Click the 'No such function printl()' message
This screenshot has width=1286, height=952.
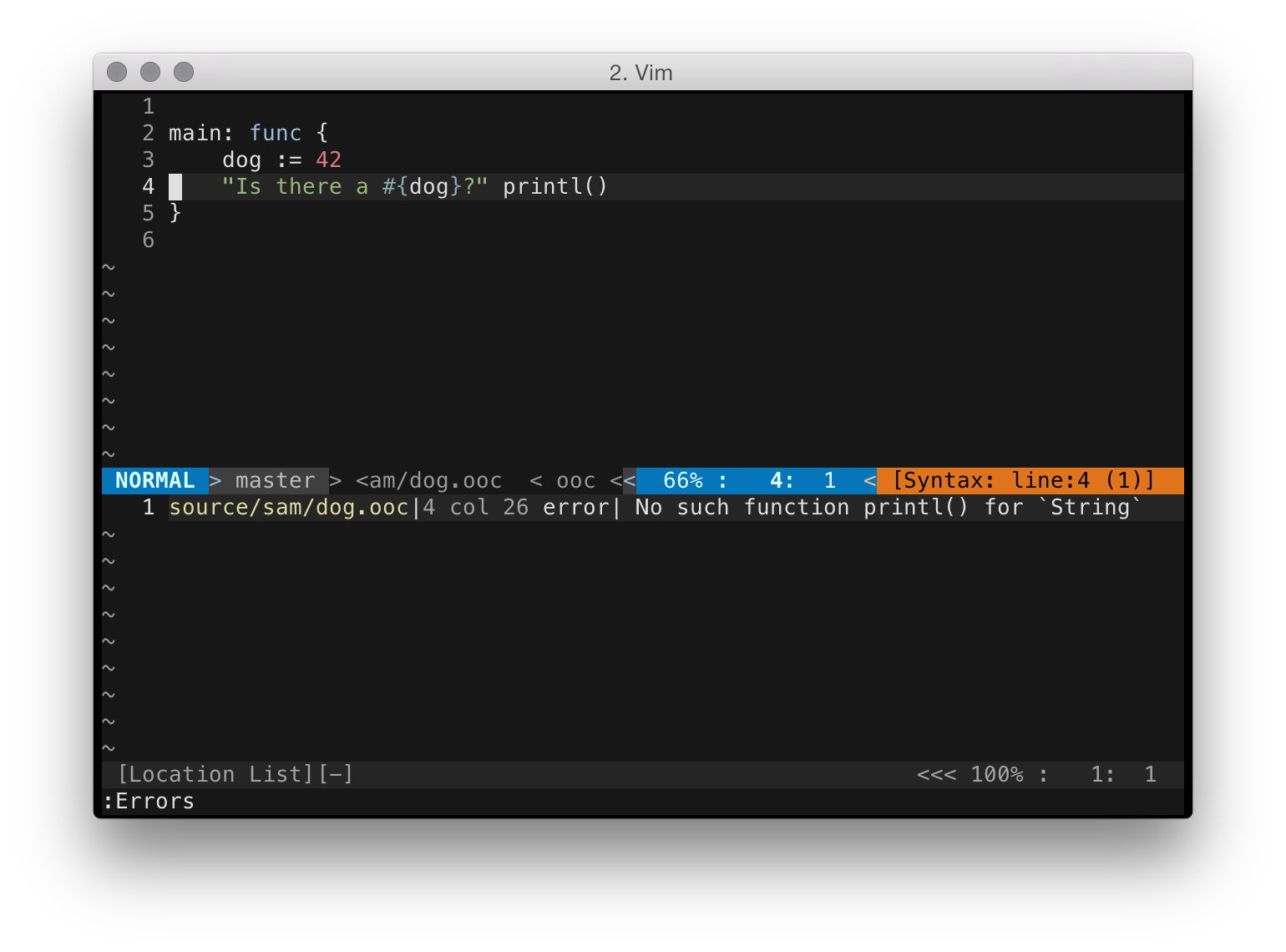coord(801,507)
